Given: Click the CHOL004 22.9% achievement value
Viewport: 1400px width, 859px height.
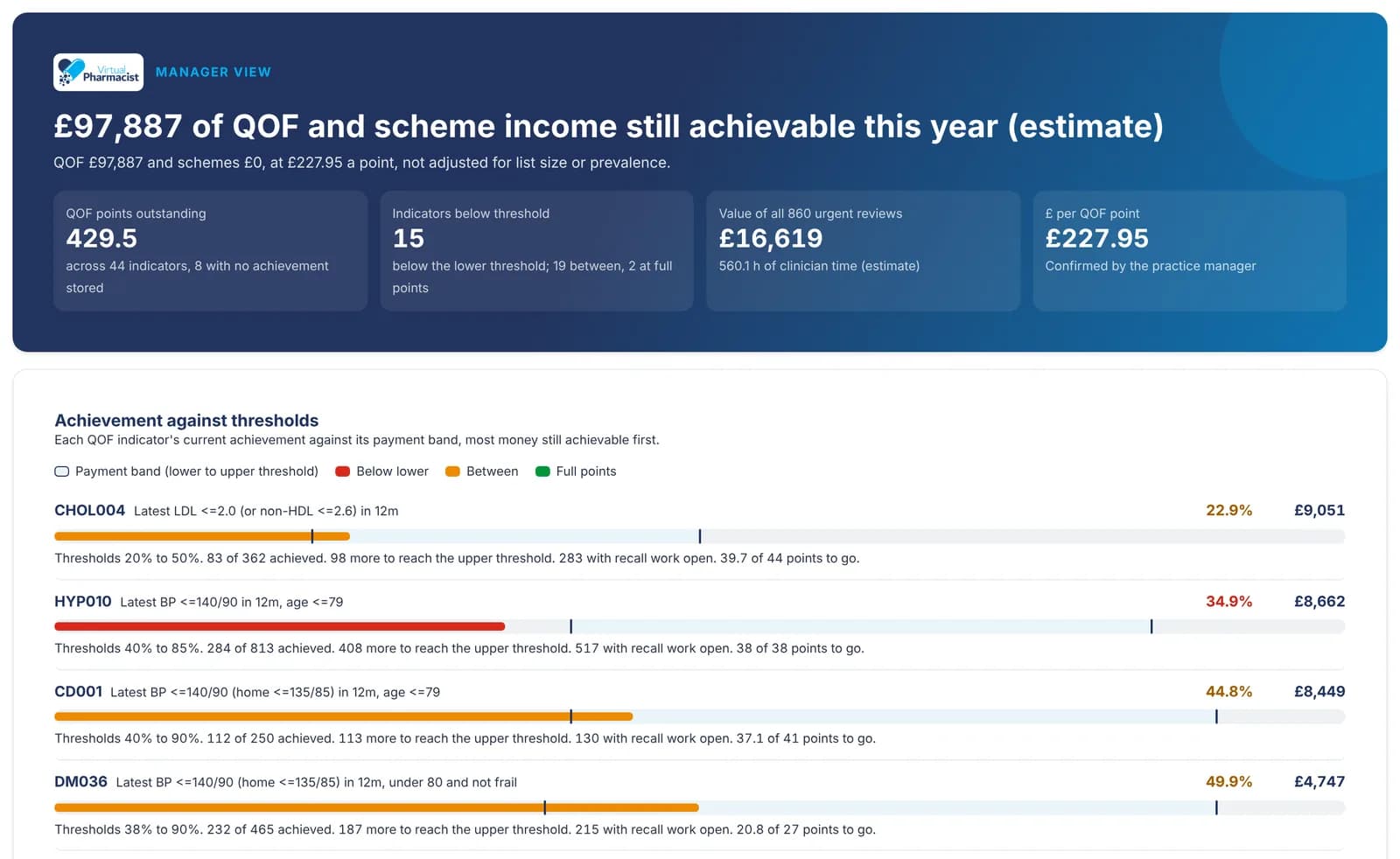Looking at the screenshot, I should pos(1228,510).
